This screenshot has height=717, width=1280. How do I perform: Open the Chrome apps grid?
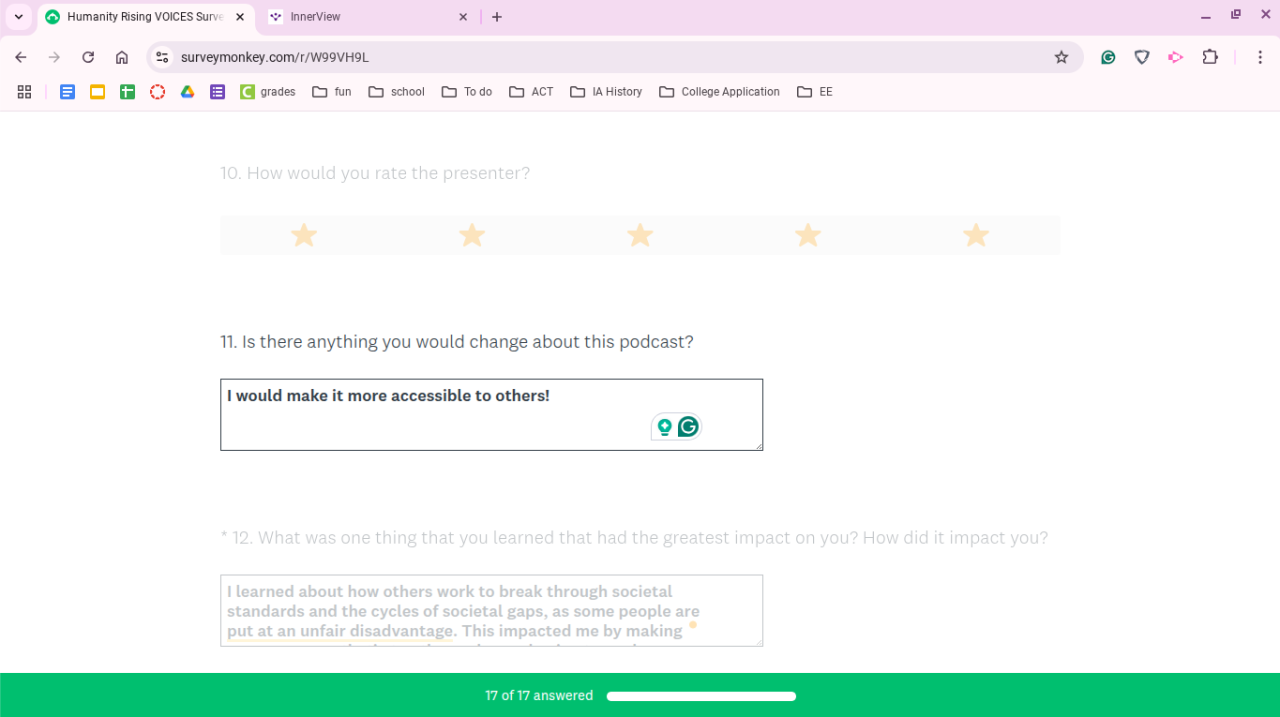[x=25, y=92]
